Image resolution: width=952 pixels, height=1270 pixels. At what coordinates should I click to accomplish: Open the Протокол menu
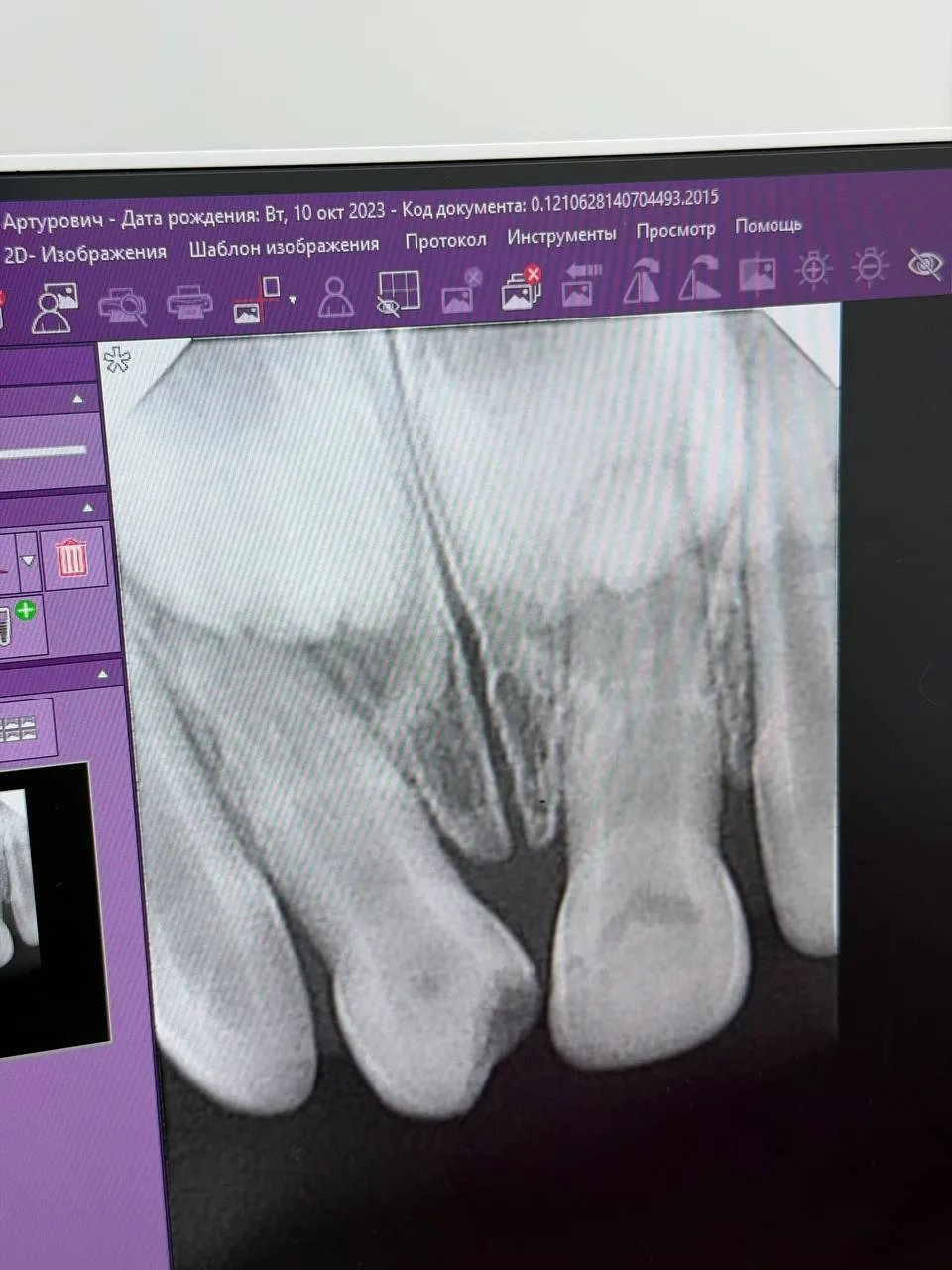[445, 241]
